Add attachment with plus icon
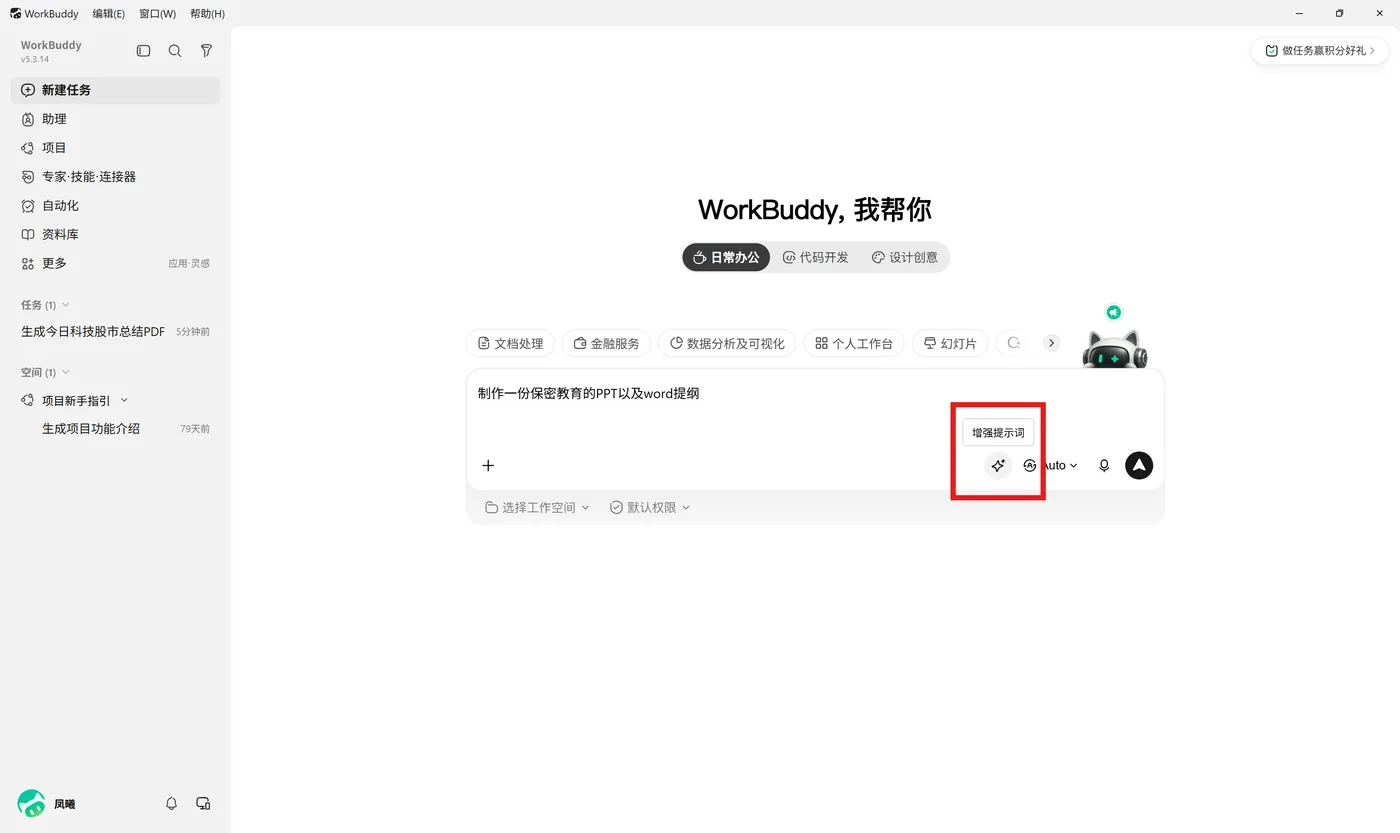The width and height of the screenshot is (1400, 833). pyautogui.click(x=488, y=465)
